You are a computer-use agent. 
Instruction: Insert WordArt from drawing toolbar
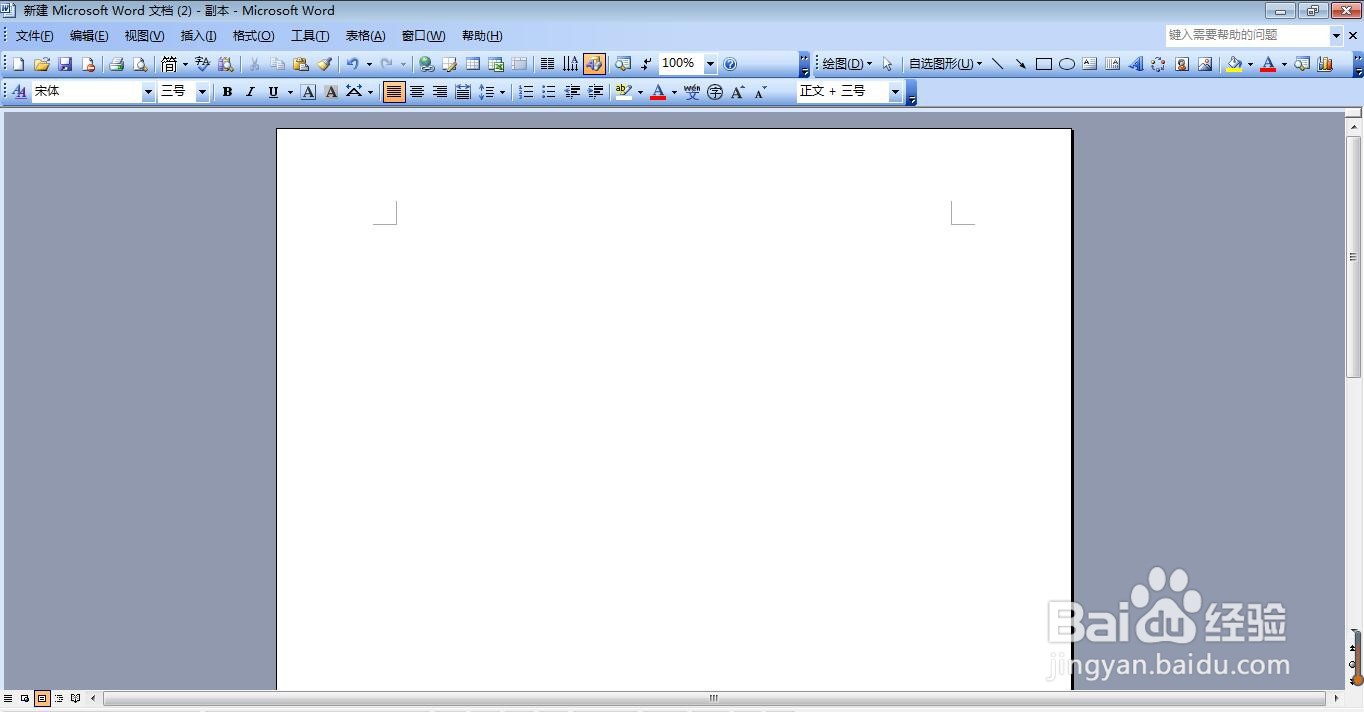click(x=1136, y=64)
